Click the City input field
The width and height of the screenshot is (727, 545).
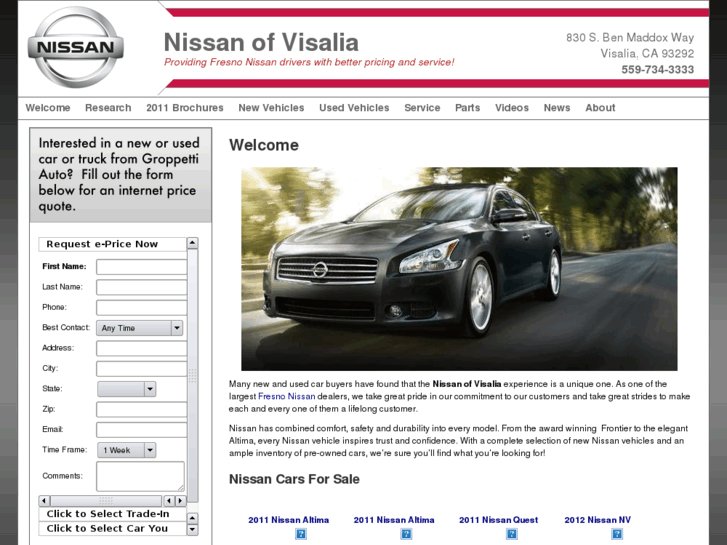141,369
